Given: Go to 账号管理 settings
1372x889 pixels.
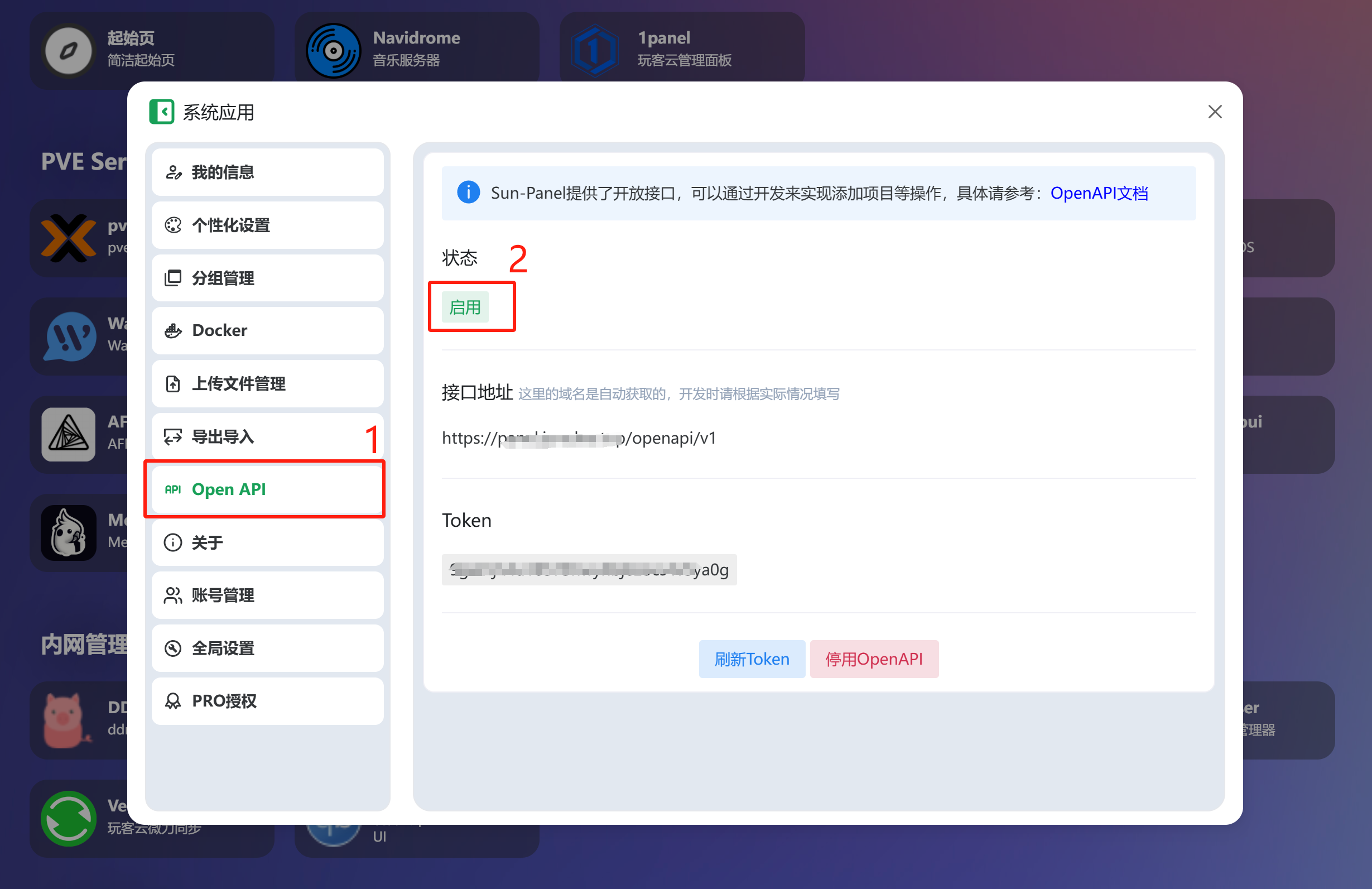Looking at the screenshot, I should tap(267, 595).
